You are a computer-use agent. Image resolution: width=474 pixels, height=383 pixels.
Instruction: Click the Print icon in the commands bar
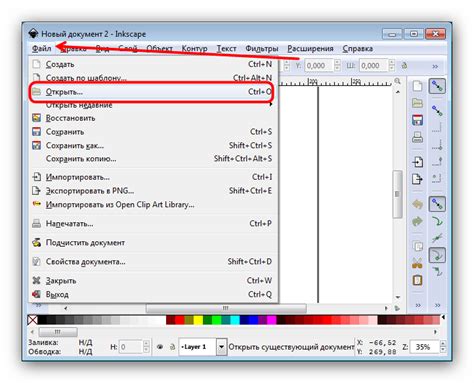[x=417, y=137]
